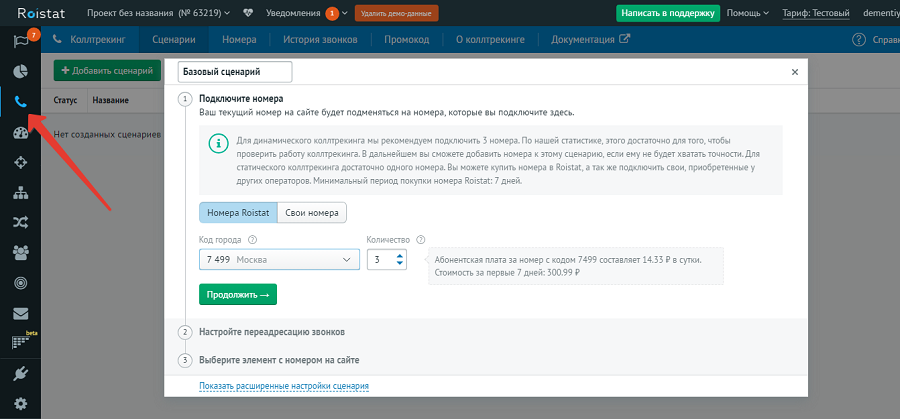
Task: Open Показать расширенные настройки сценария link
Action: tap(284, 386)
